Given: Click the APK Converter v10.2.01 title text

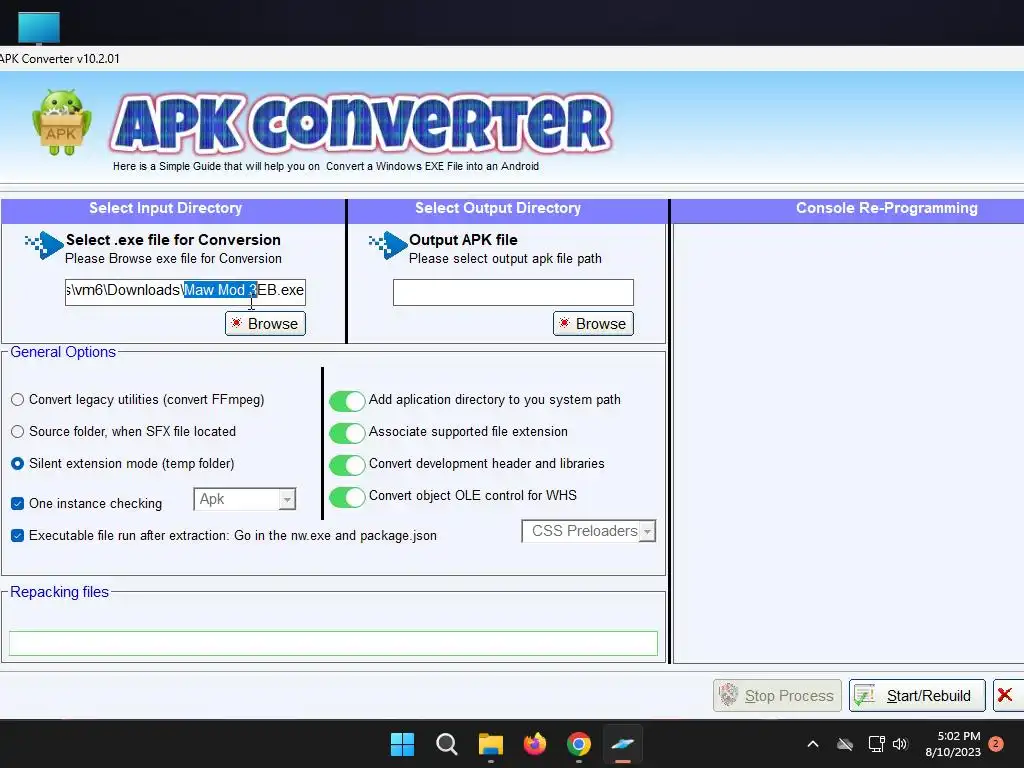Looking at the screenshot, I should pyautogui.click(x=59, y=59).
